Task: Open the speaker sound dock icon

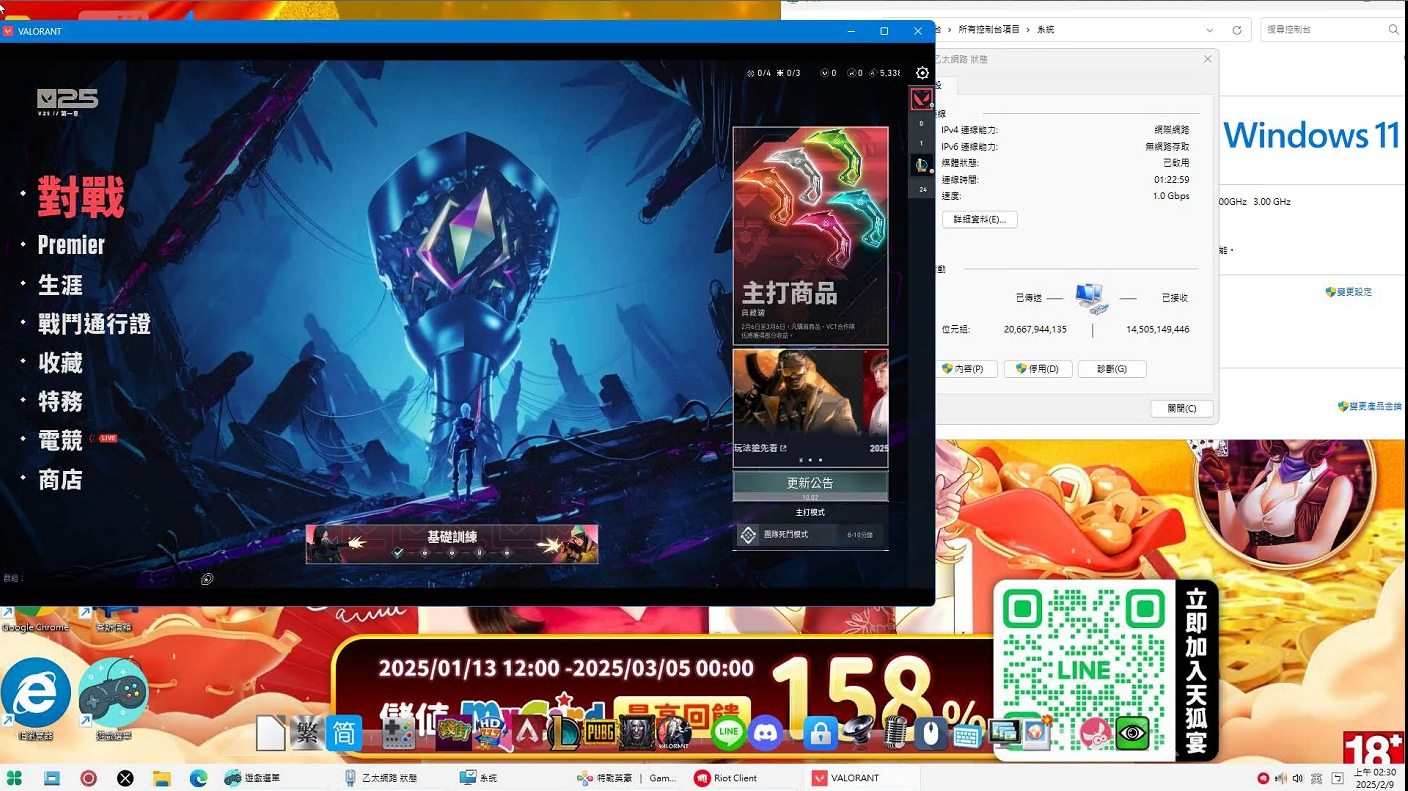Action: (x=857, y=733)
